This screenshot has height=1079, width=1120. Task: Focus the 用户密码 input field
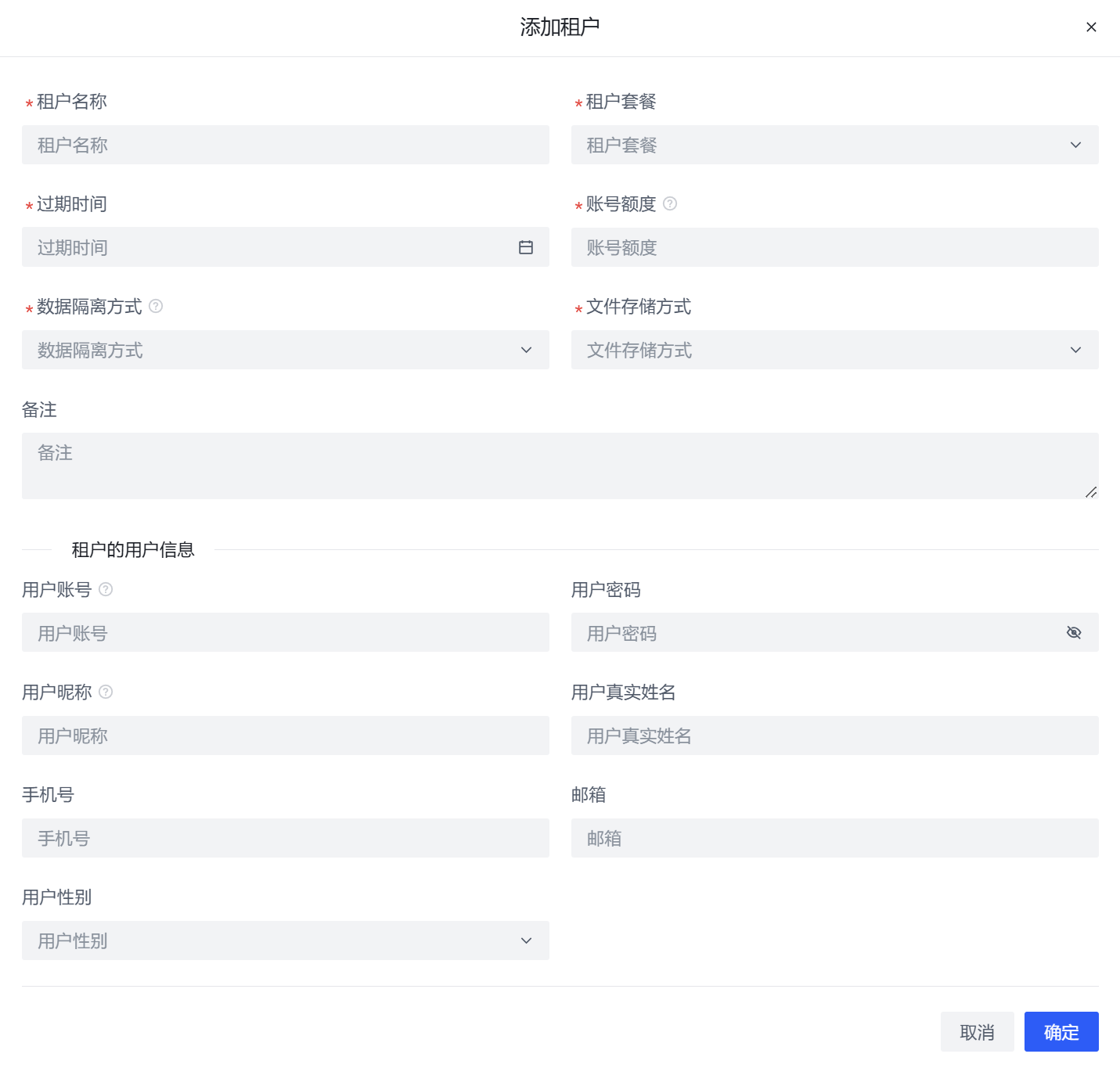(834, 632)
